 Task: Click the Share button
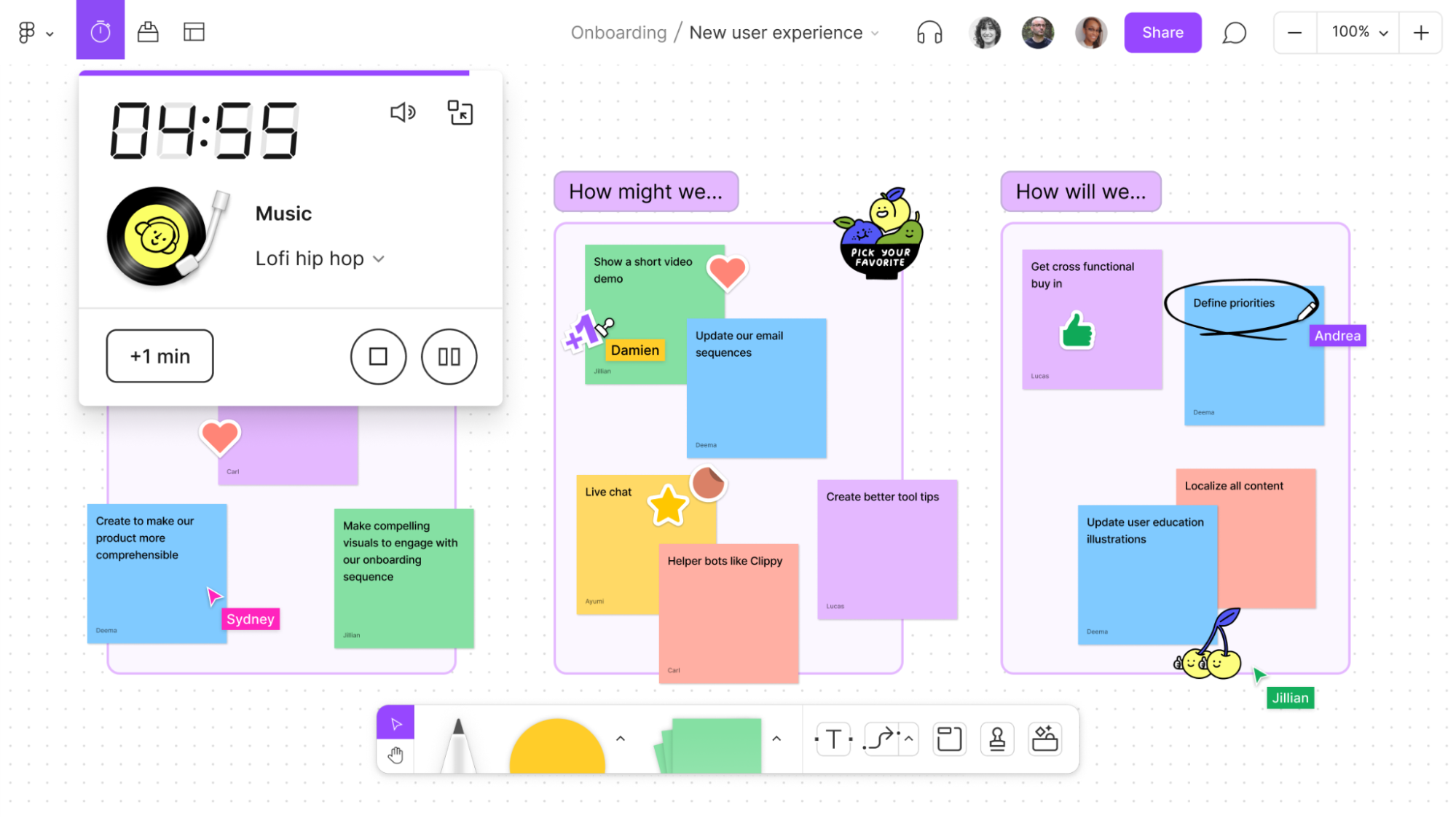(1162, 32)
